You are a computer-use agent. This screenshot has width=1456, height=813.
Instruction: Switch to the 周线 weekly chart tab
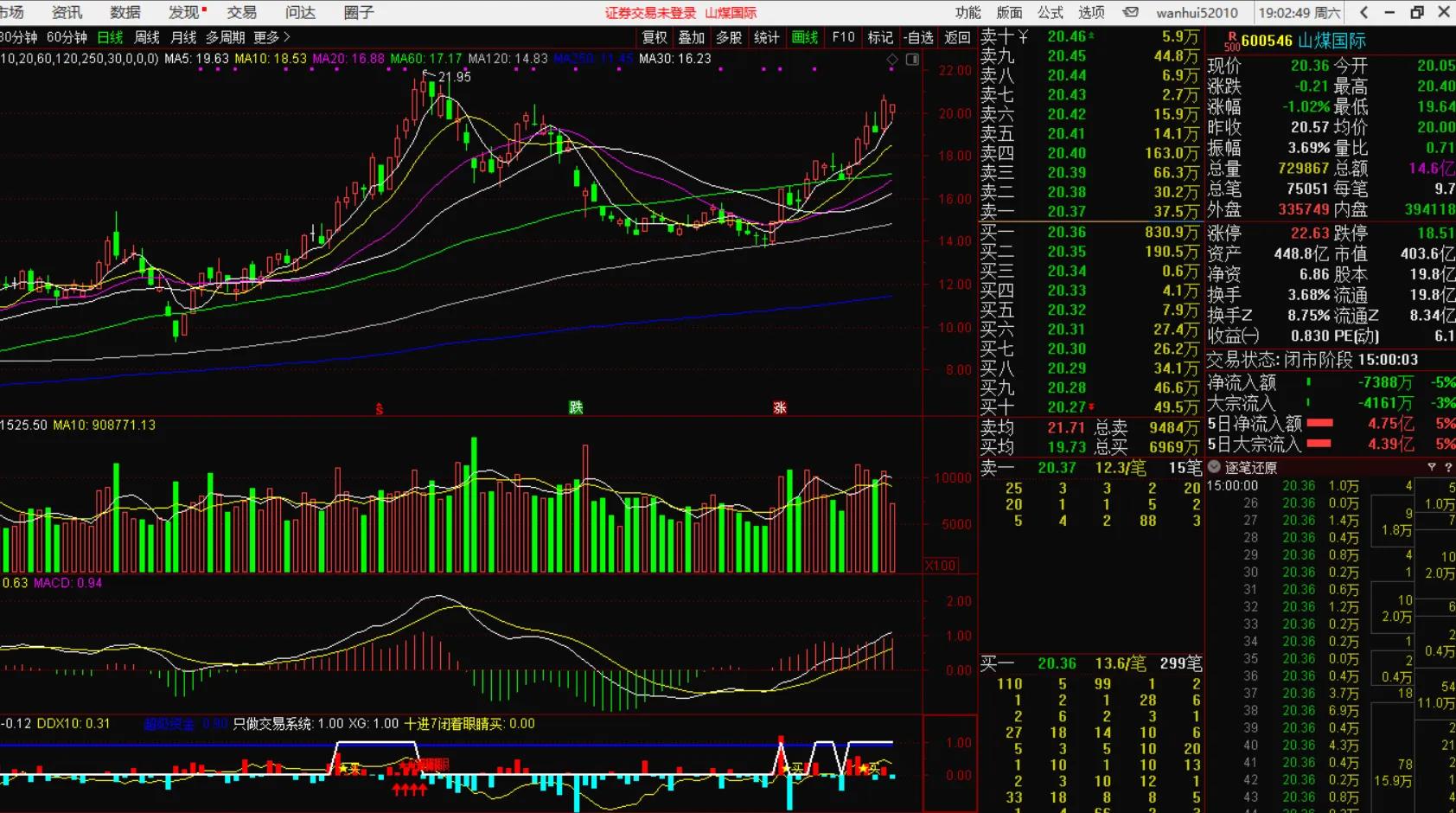point(147,37)
